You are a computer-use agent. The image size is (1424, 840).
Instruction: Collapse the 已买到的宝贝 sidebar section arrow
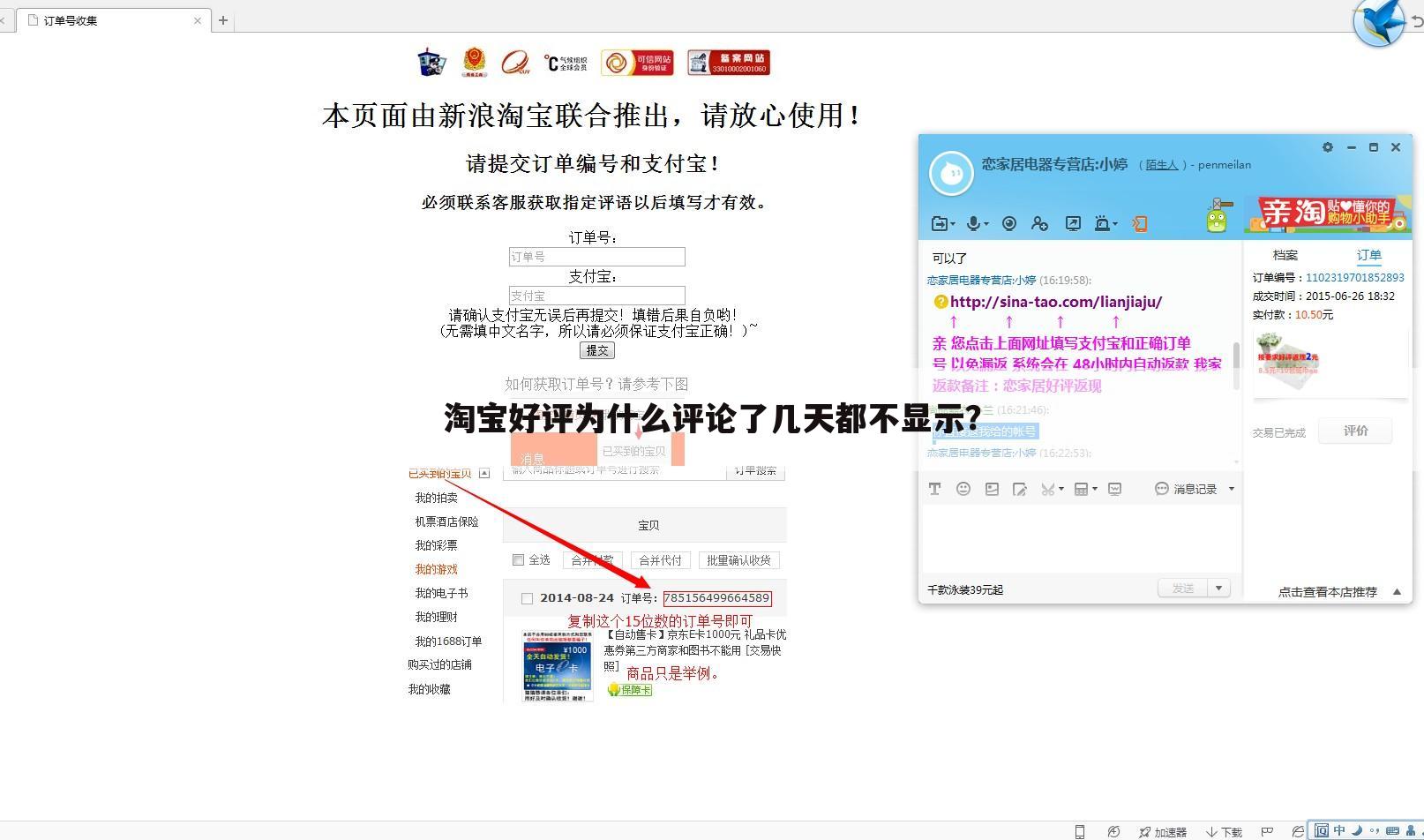pos(484,474)
